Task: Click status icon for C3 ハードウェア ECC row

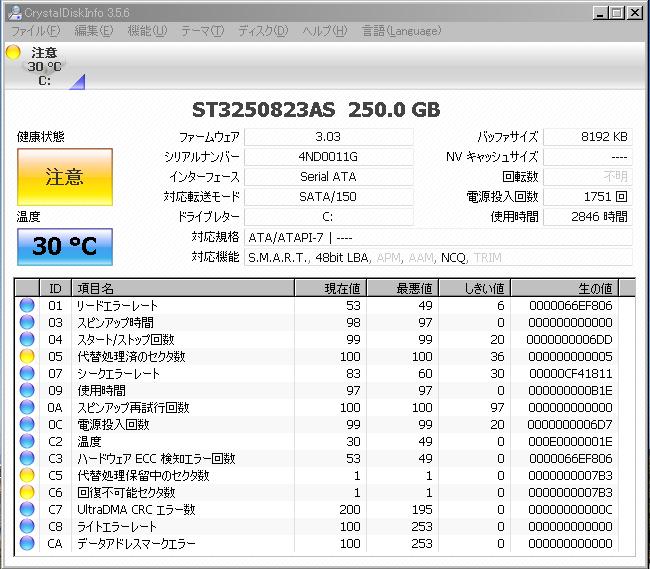Action: coord(27,458)
